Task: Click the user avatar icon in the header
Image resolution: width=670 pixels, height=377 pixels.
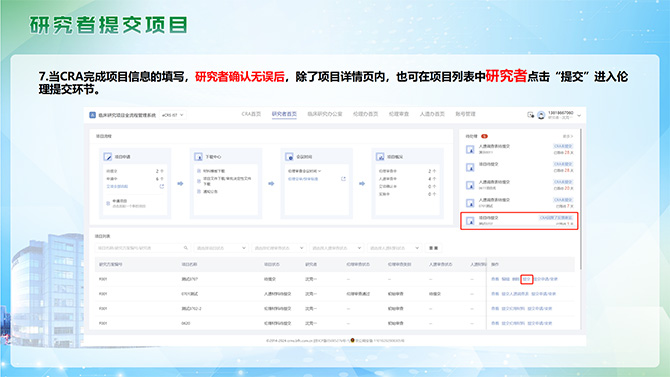Action: pos(541,115)
